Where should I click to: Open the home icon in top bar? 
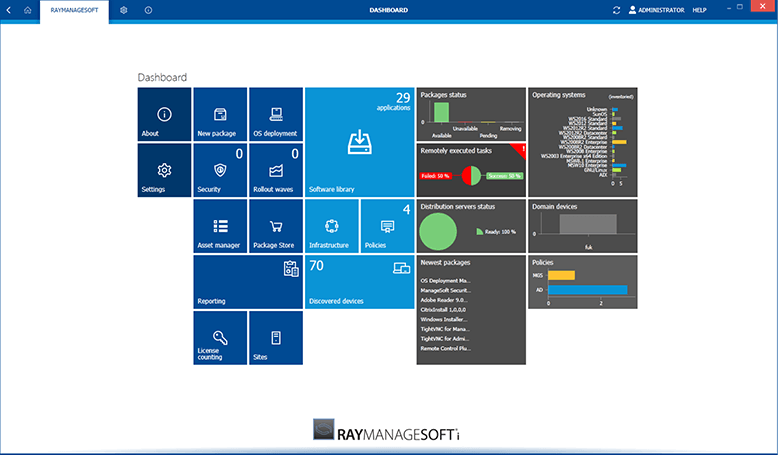28,10
